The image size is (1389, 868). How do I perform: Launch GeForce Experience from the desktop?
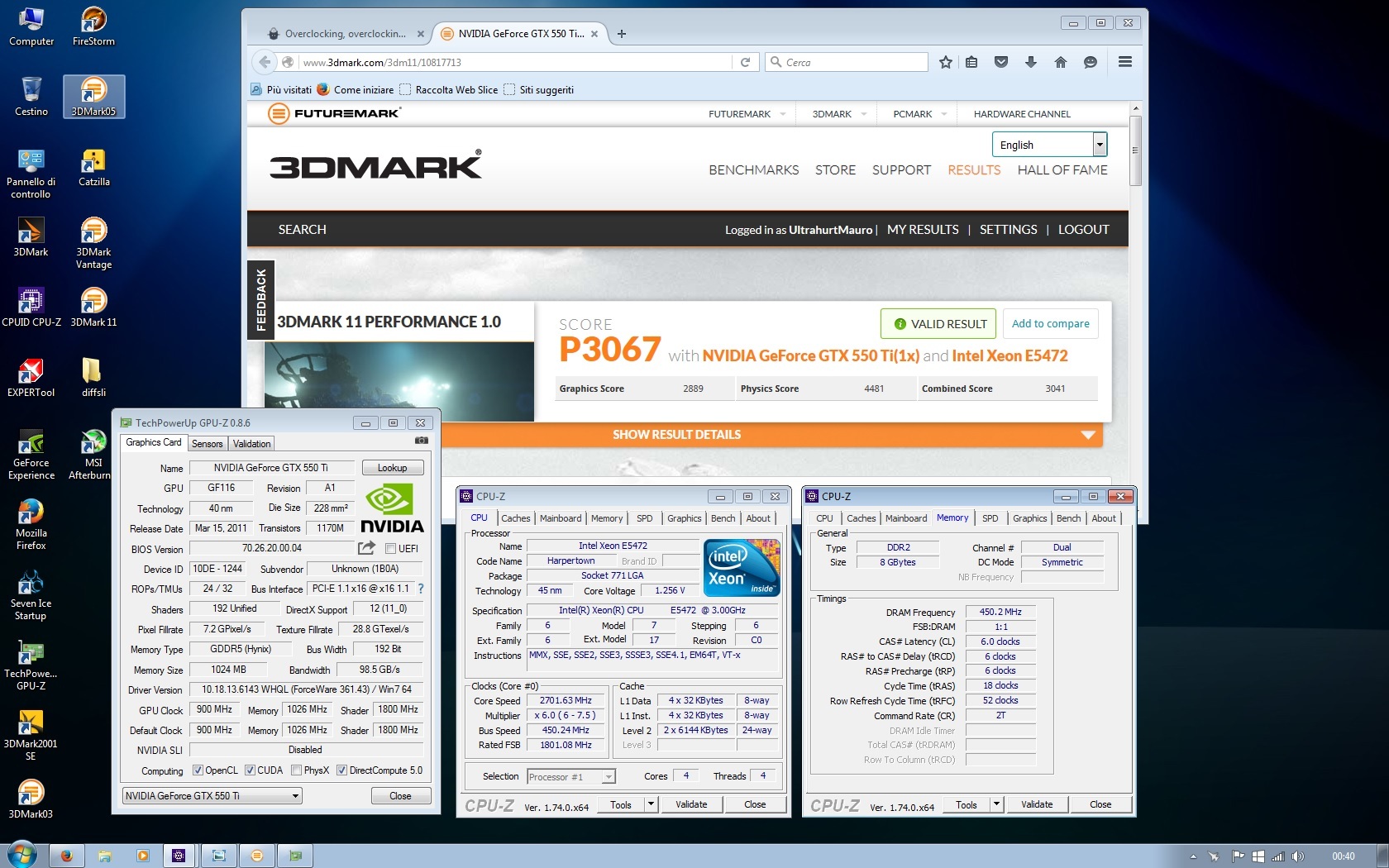pos(31,453)
